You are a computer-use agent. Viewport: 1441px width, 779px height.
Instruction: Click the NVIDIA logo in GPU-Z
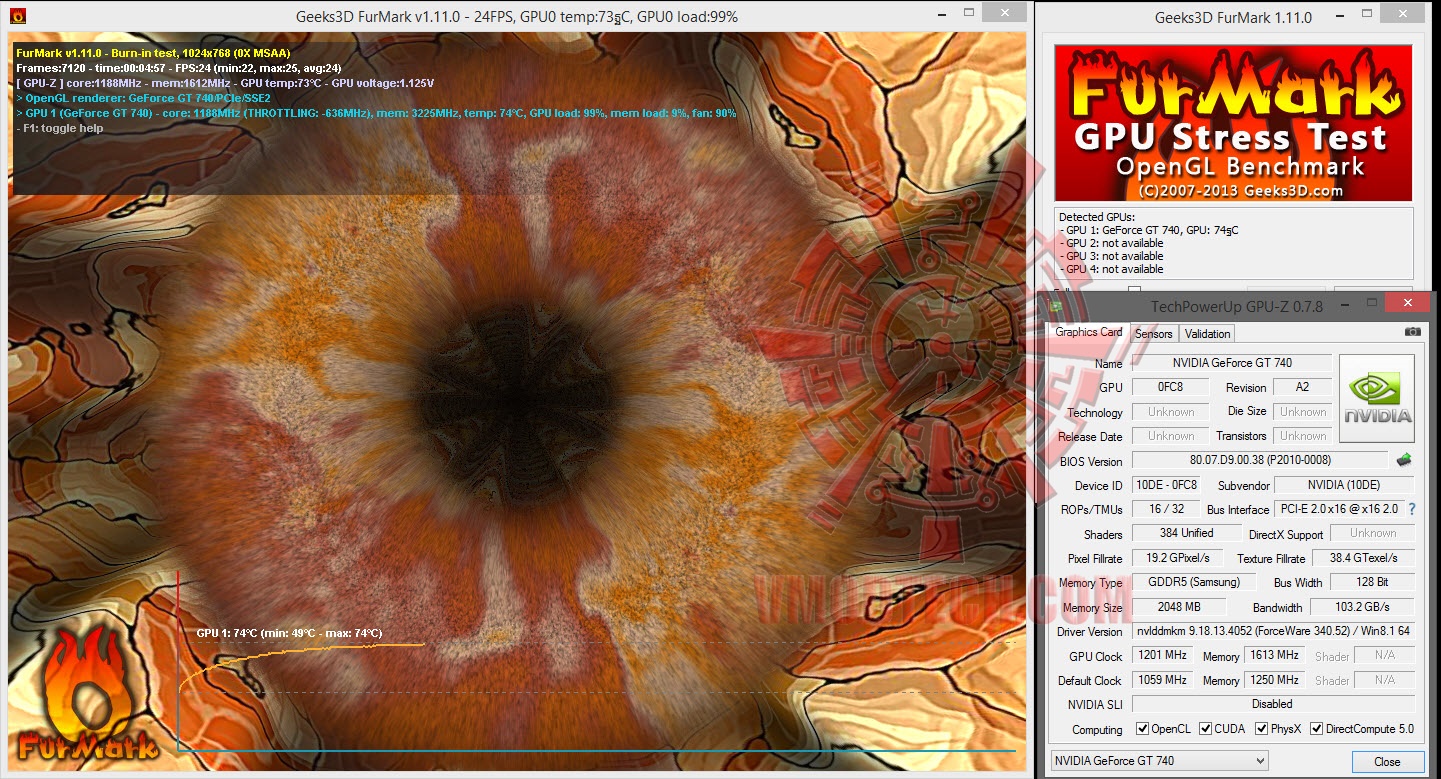coord(1377,398)
